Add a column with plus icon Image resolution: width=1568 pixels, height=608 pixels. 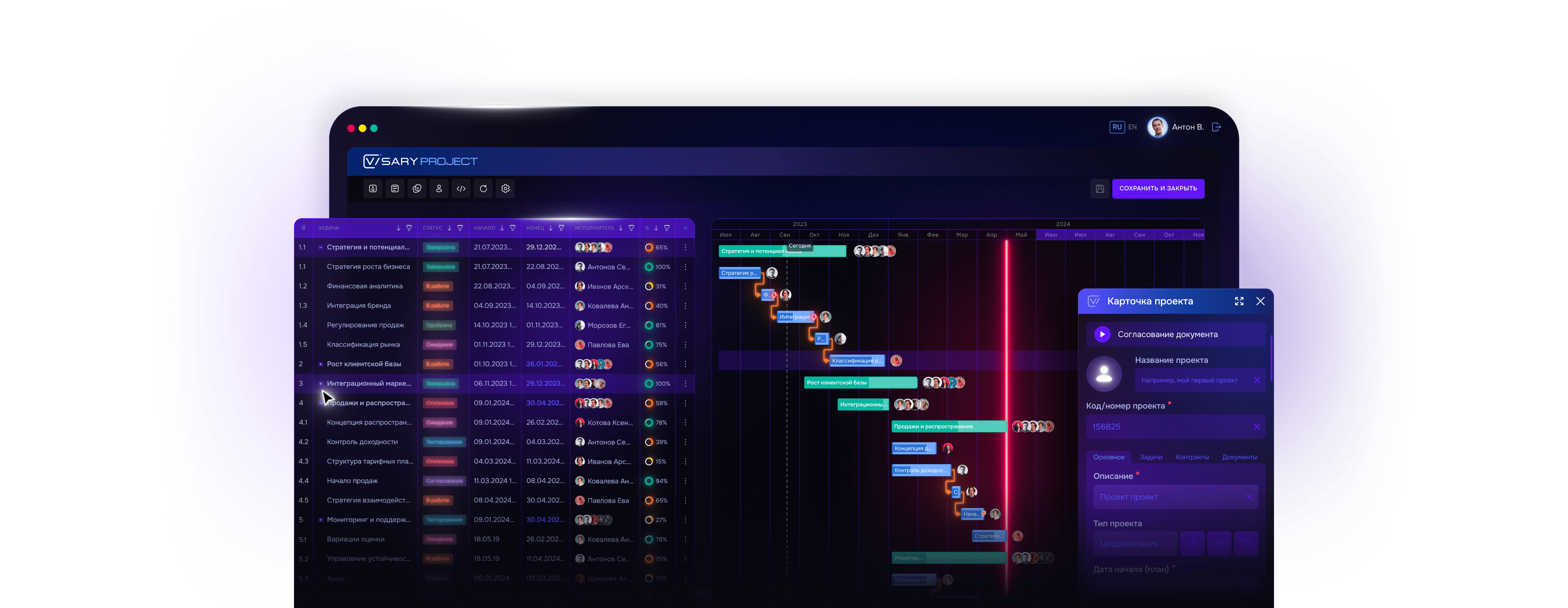tap(685, 228)
